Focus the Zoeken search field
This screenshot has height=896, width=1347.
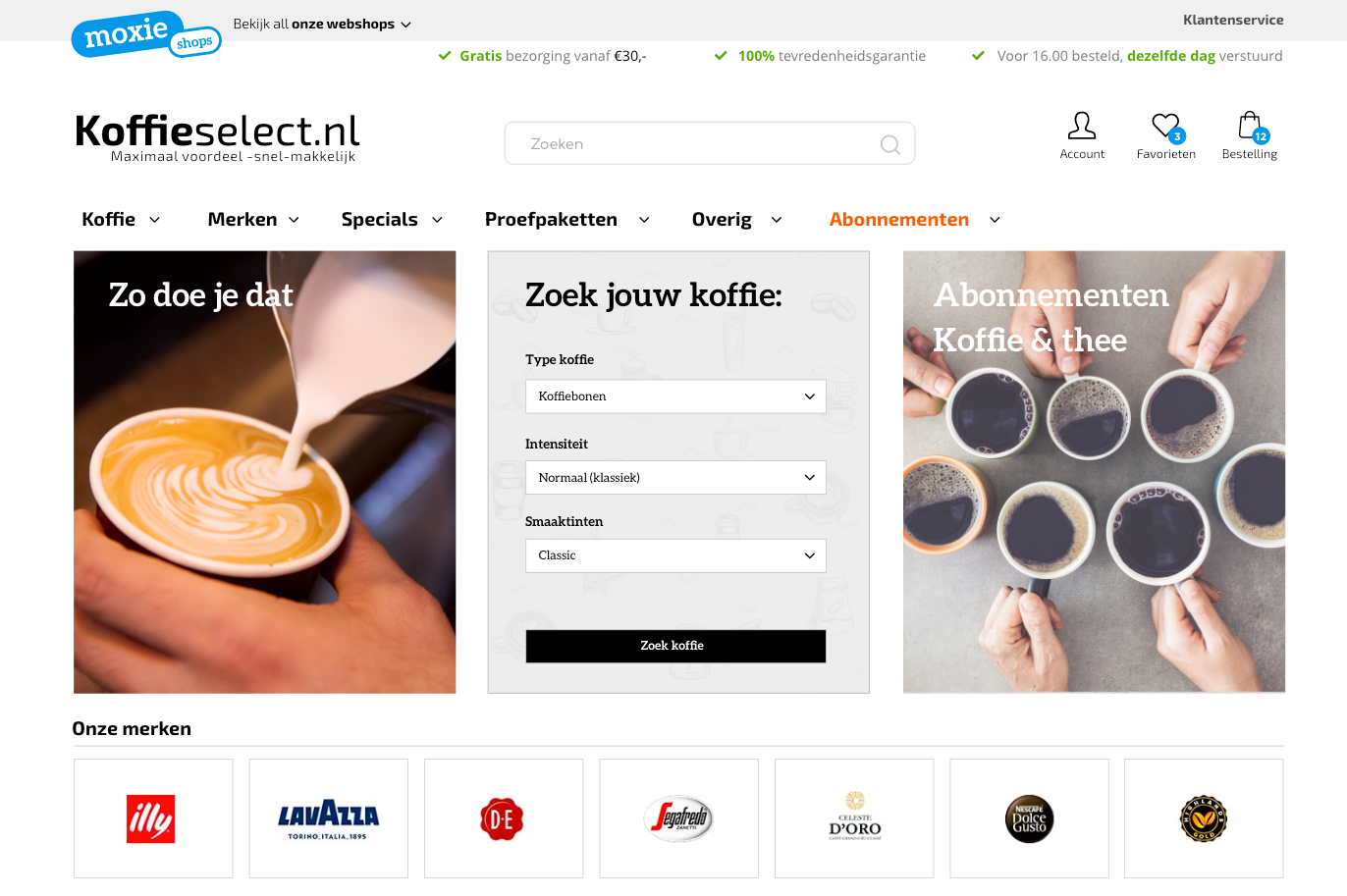709,143
